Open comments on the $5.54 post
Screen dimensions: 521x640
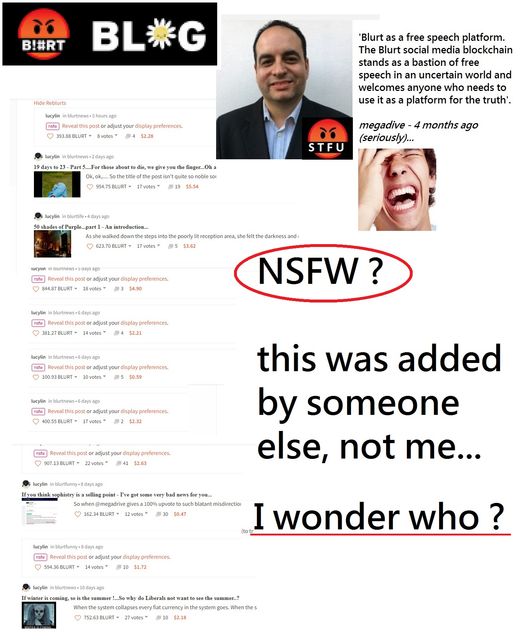tap(172, 187)
